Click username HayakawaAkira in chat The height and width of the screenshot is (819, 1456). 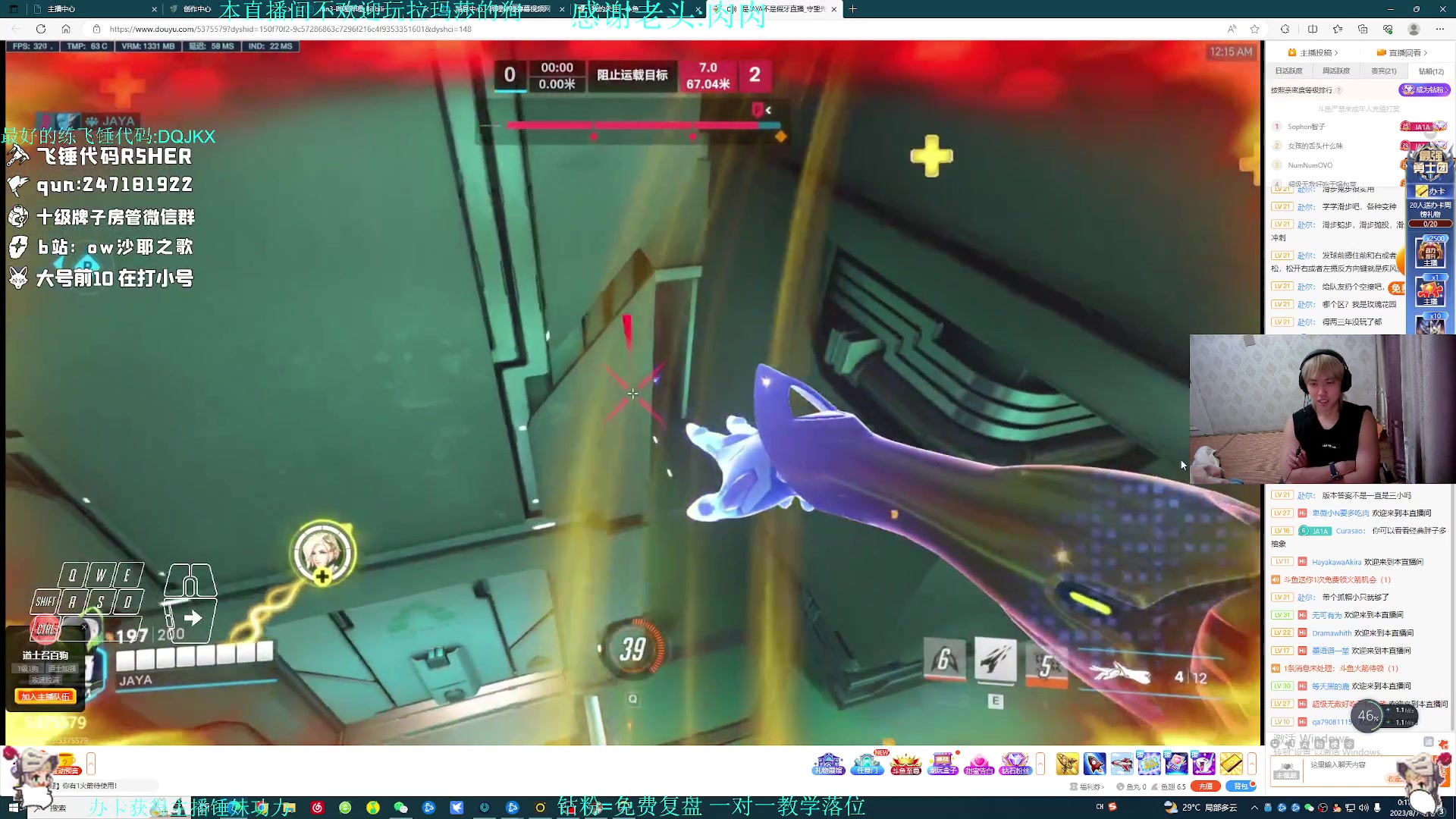click(x=1336, y=562)
